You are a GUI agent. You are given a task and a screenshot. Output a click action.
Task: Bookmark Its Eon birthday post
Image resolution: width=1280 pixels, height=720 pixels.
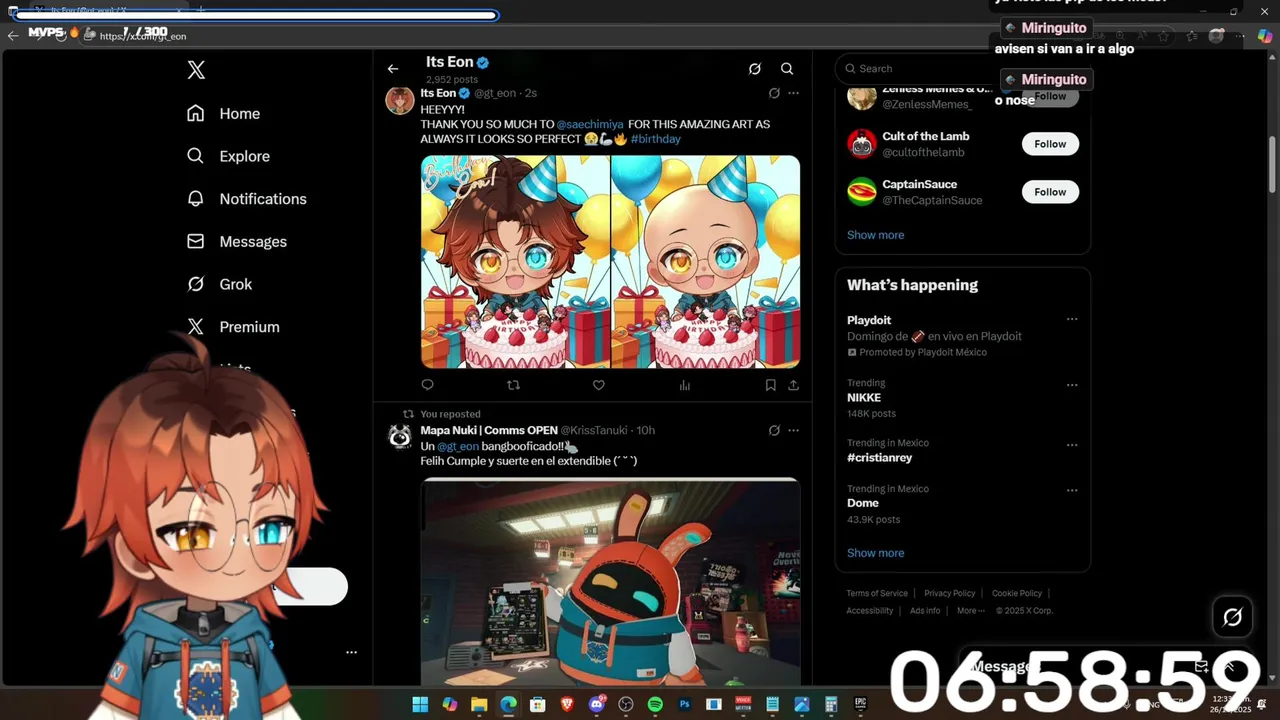tap(770, 385)
